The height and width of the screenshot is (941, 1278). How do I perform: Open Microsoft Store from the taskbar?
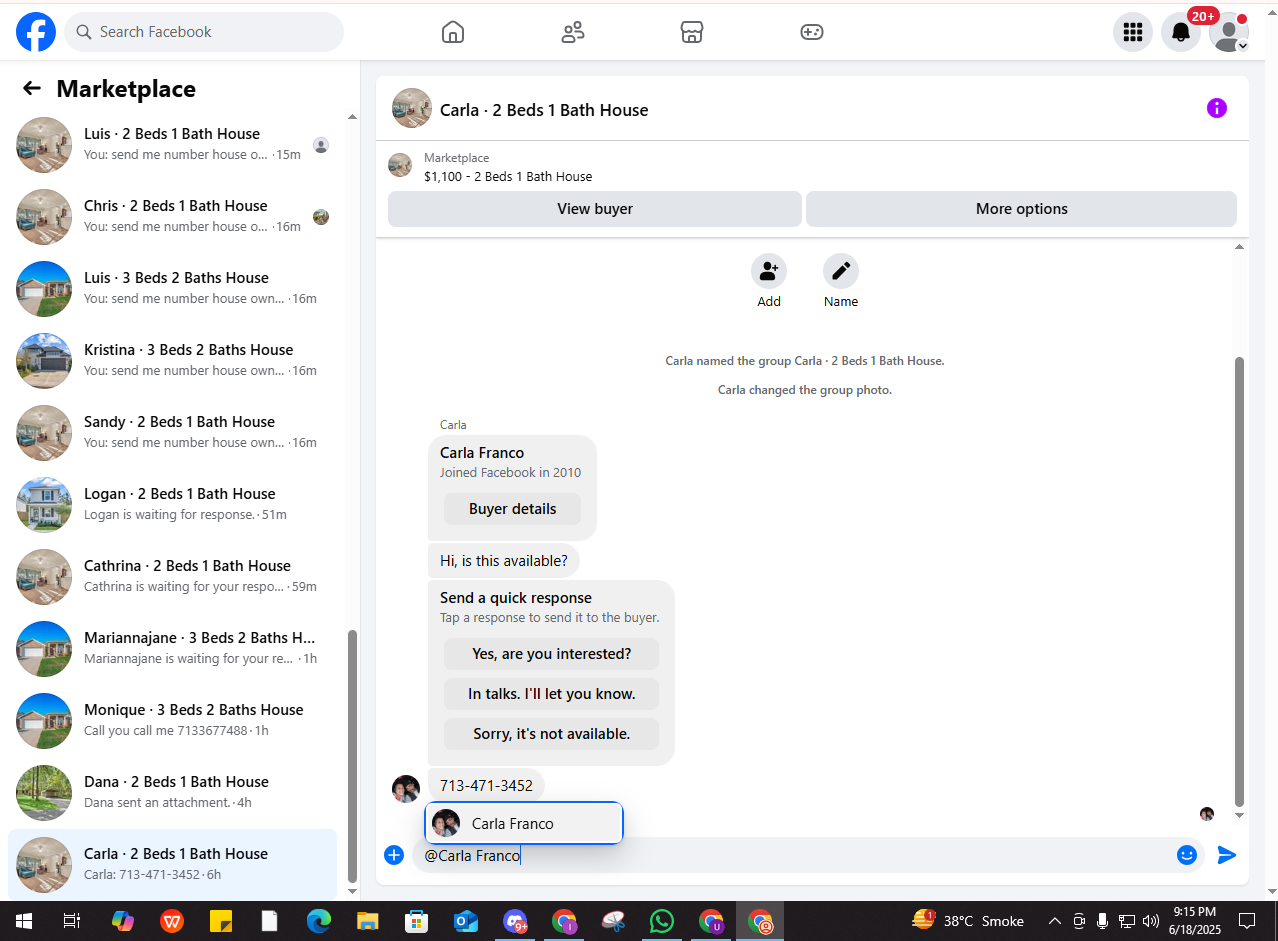416,921
